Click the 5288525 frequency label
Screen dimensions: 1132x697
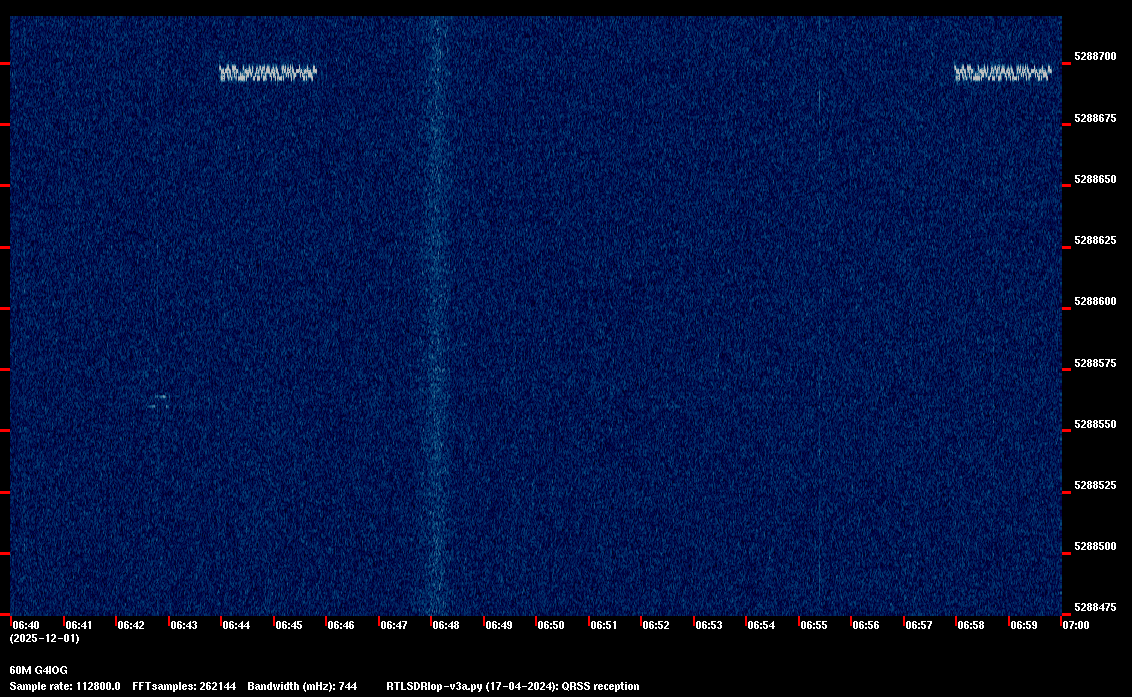(x=1095, y=485)
